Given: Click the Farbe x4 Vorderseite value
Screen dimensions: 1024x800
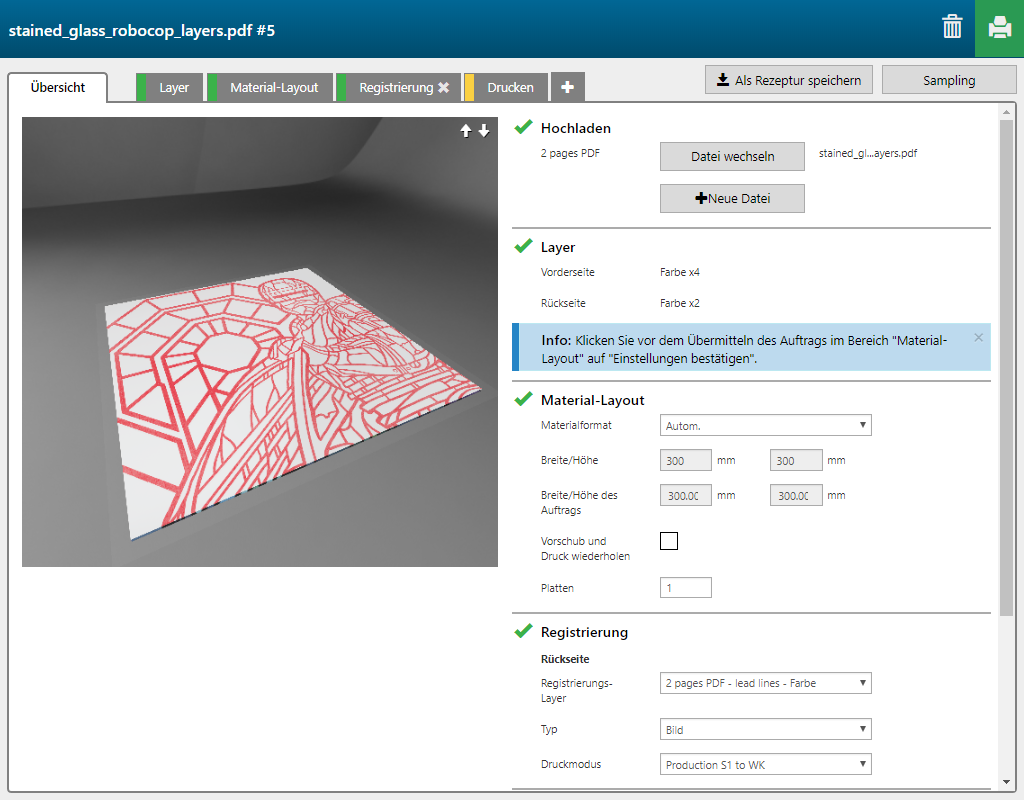Looking at the screenshot, I should [x=680, y=272].
